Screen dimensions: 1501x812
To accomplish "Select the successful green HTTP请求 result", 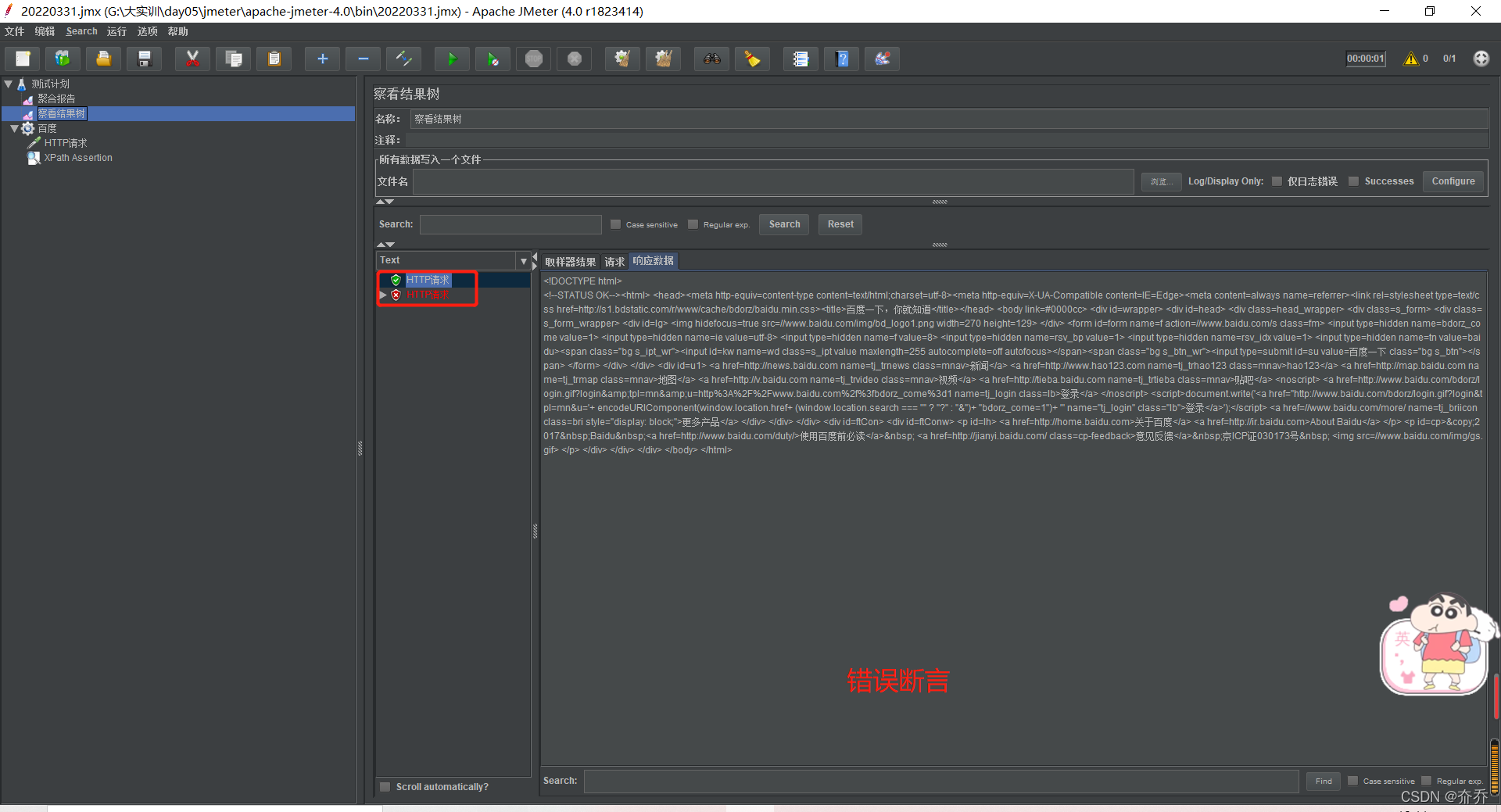I will [x=428, y=280].
